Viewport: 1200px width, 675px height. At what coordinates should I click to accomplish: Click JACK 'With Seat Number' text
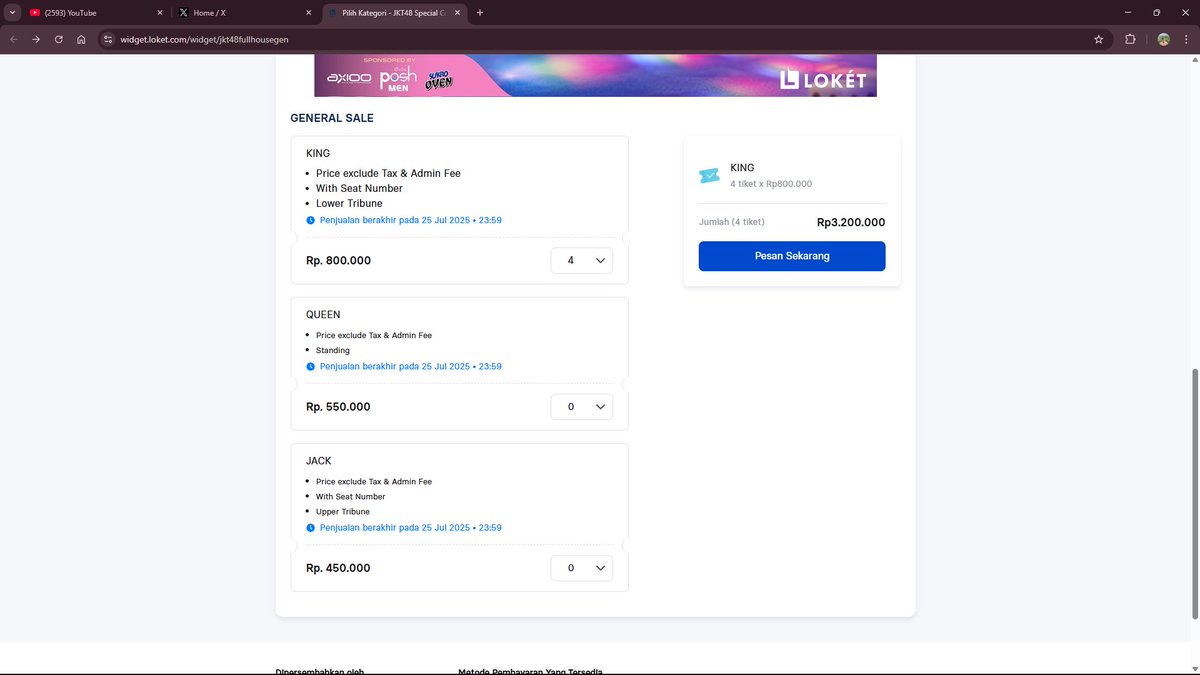coord(351,497)
